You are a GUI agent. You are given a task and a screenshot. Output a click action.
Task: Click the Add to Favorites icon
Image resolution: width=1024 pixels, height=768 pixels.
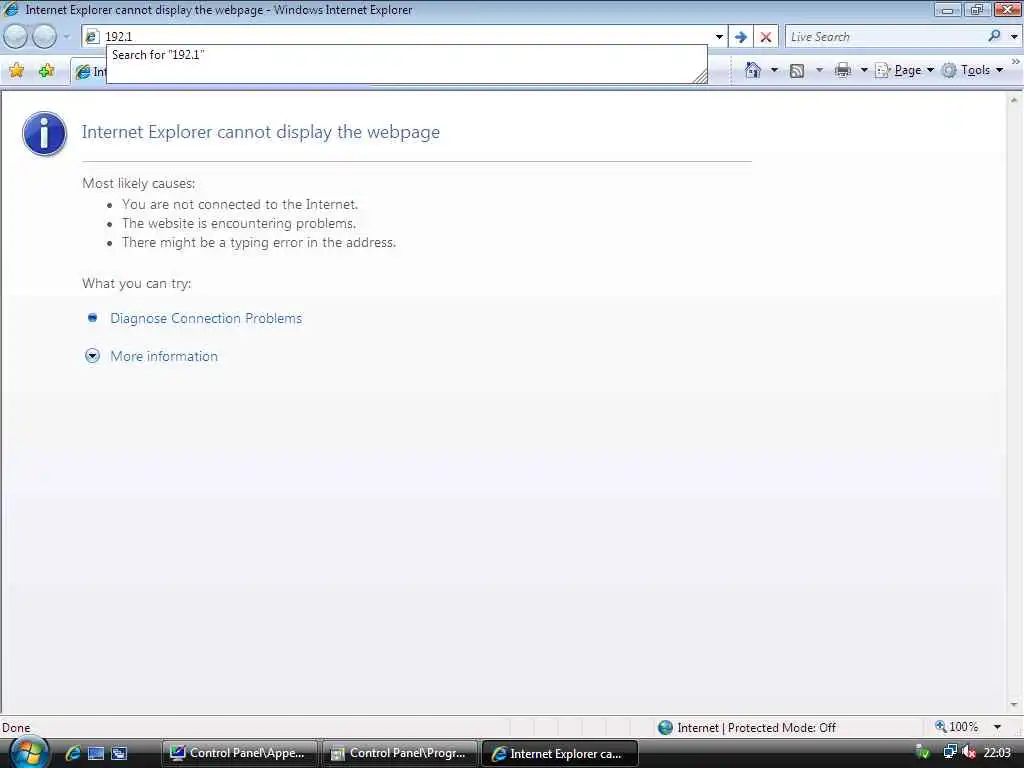point(46,71)
